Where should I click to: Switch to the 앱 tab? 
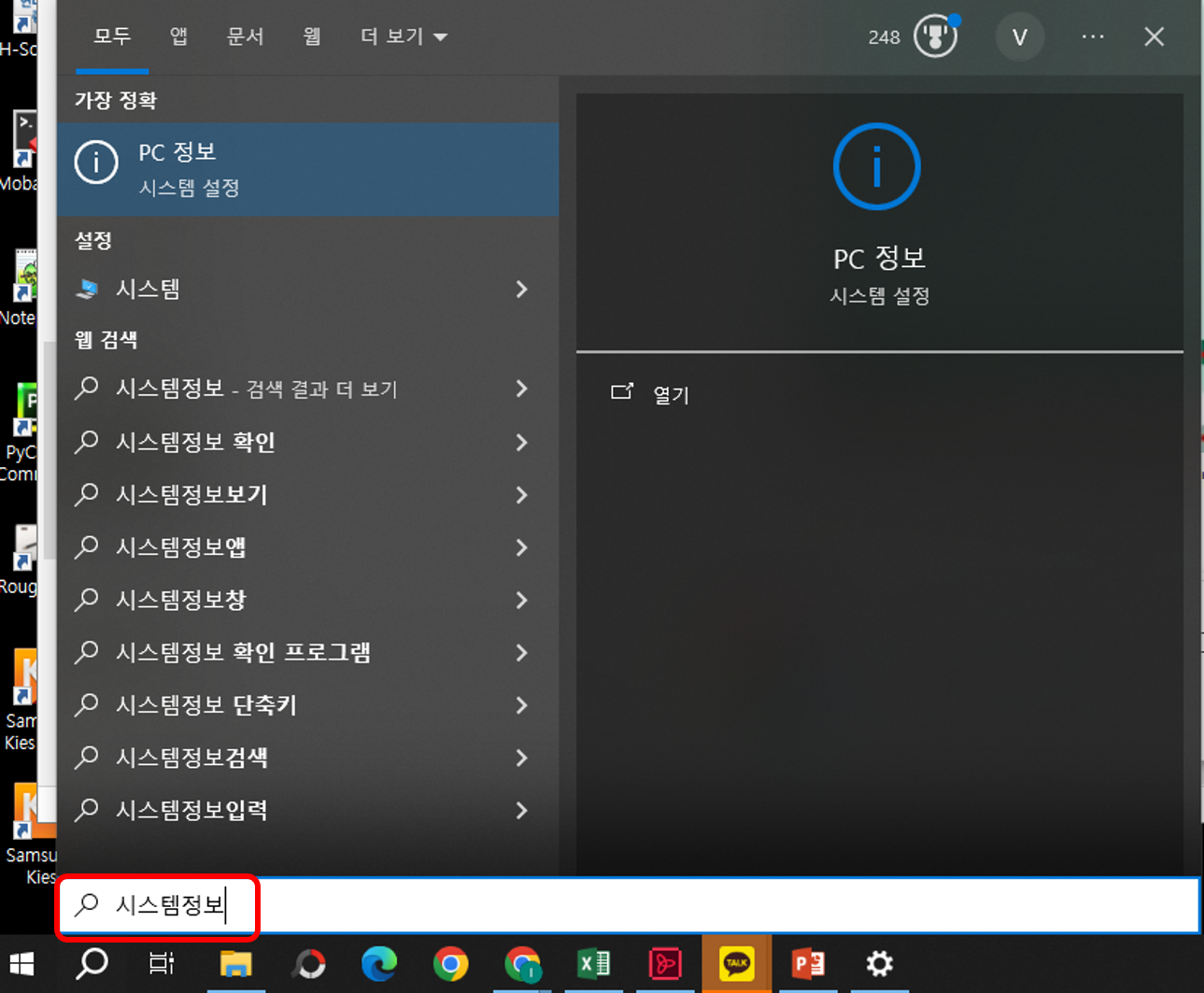coord(178,36)
